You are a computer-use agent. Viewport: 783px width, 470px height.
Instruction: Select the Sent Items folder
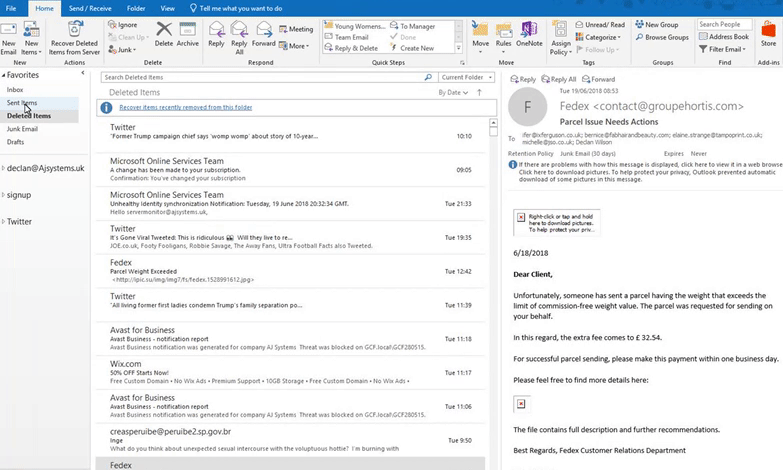(x=22, y=103)
